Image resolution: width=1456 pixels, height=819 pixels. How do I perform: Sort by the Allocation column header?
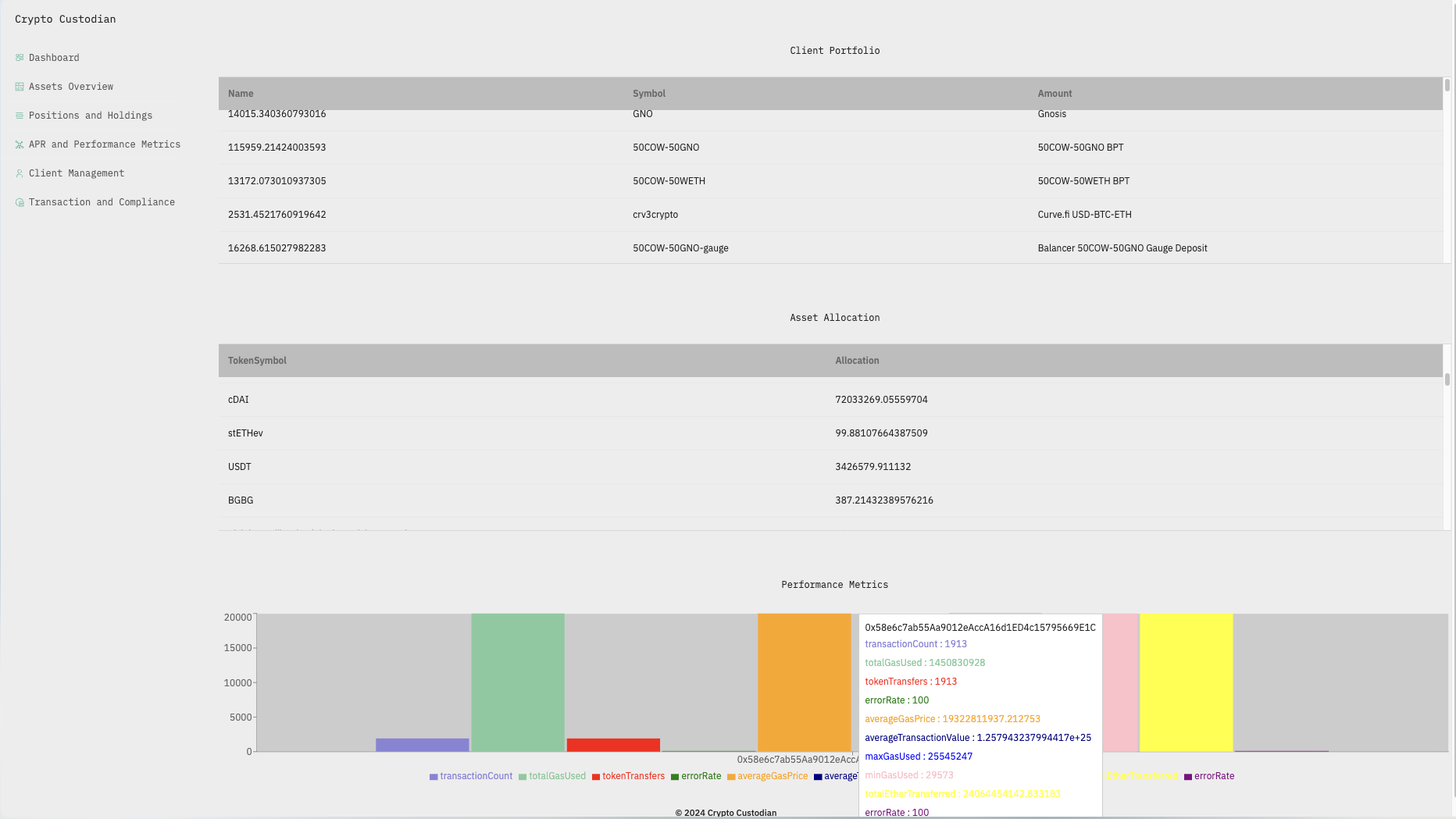pos(857,361)
